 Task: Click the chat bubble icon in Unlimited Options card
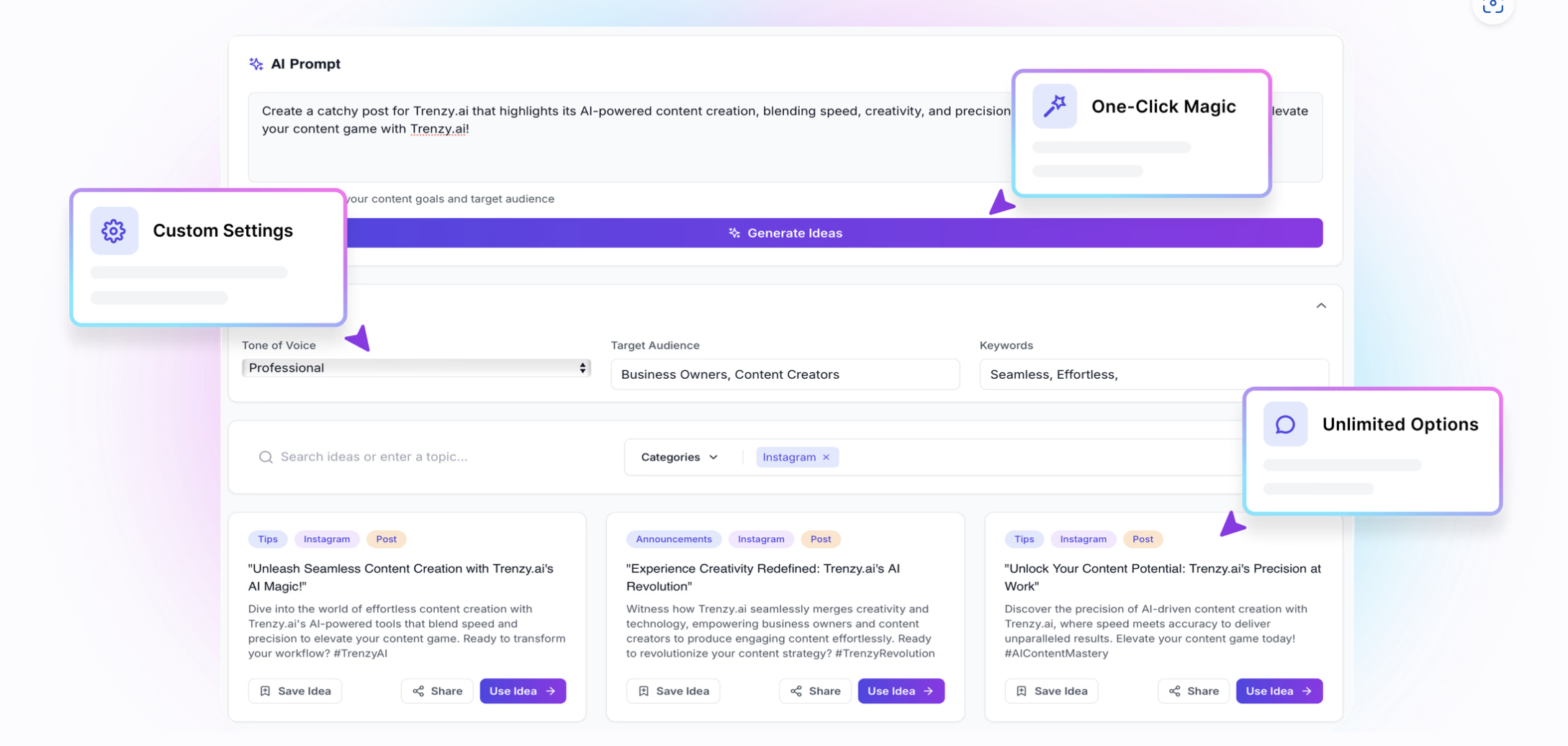tap(1285, 424)
